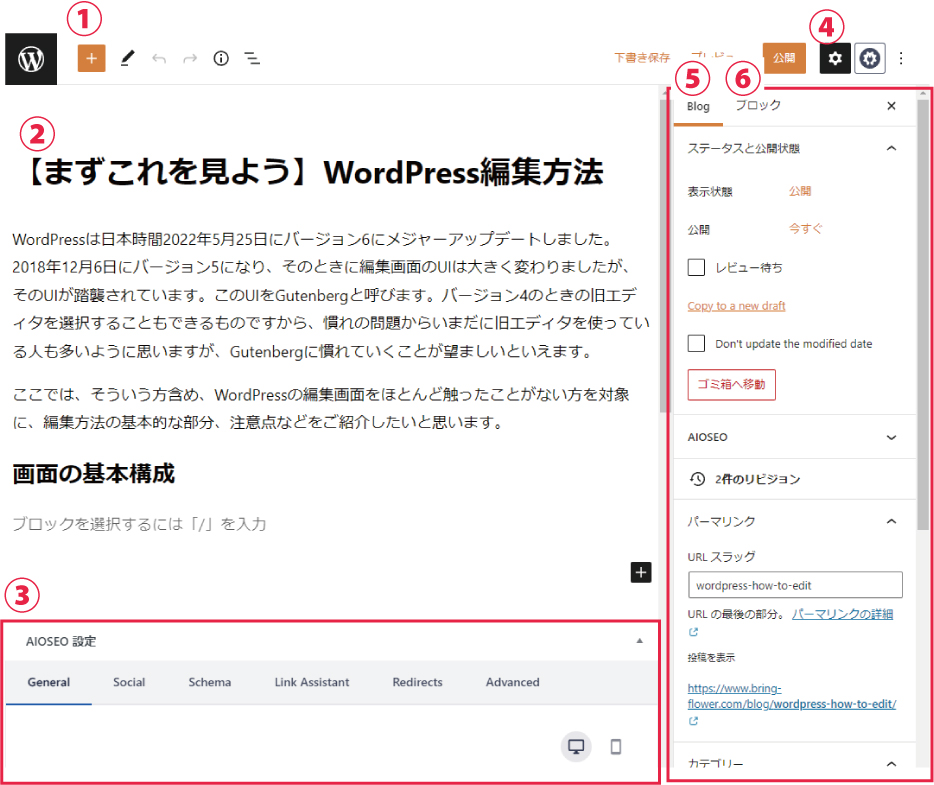Collapse the ステータスと公開状態 section
Screen dimensions: 934x785
coord(891,148)
